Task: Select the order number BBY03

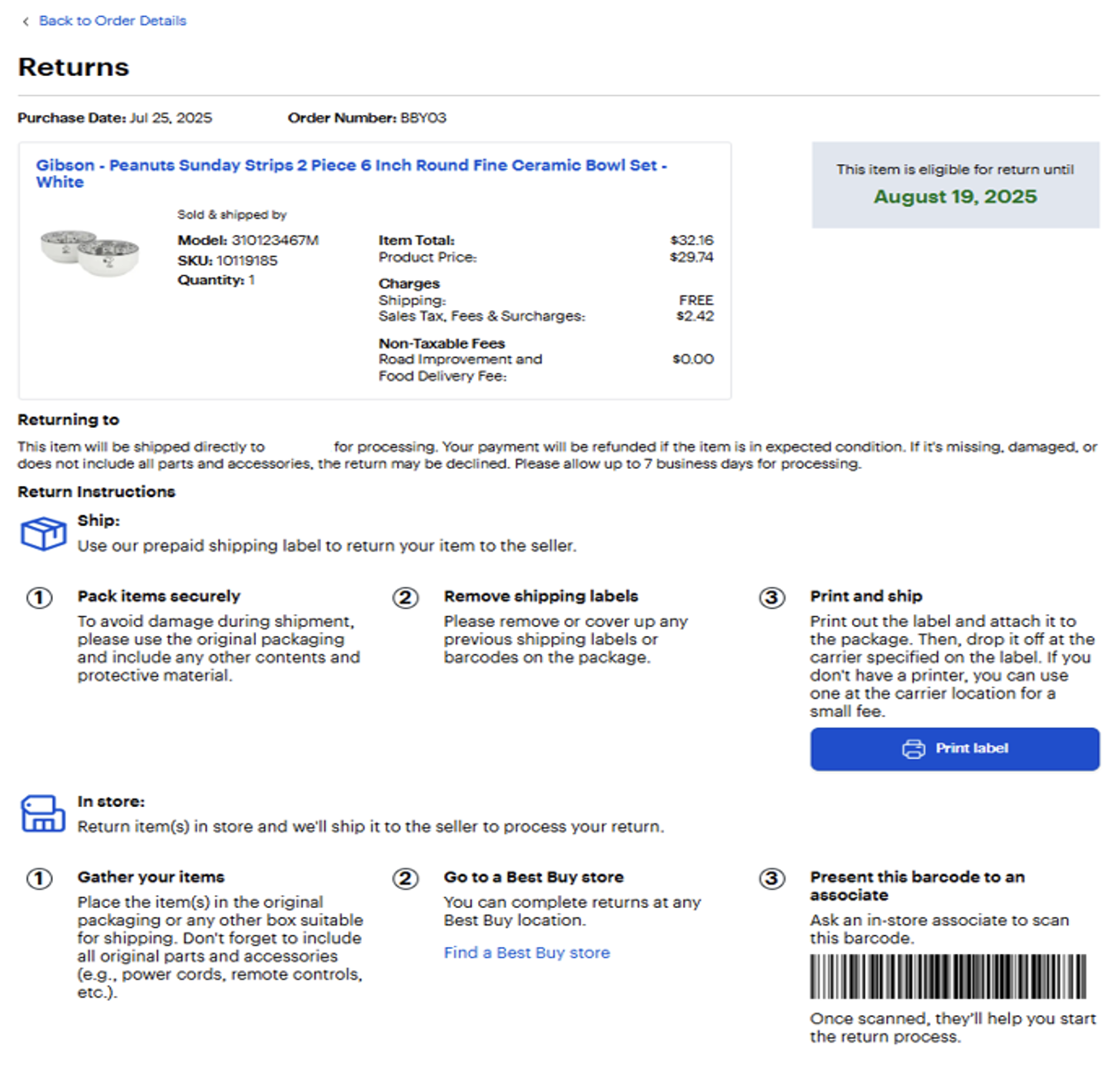Action: pyautogui.click(x=423, y=118)
